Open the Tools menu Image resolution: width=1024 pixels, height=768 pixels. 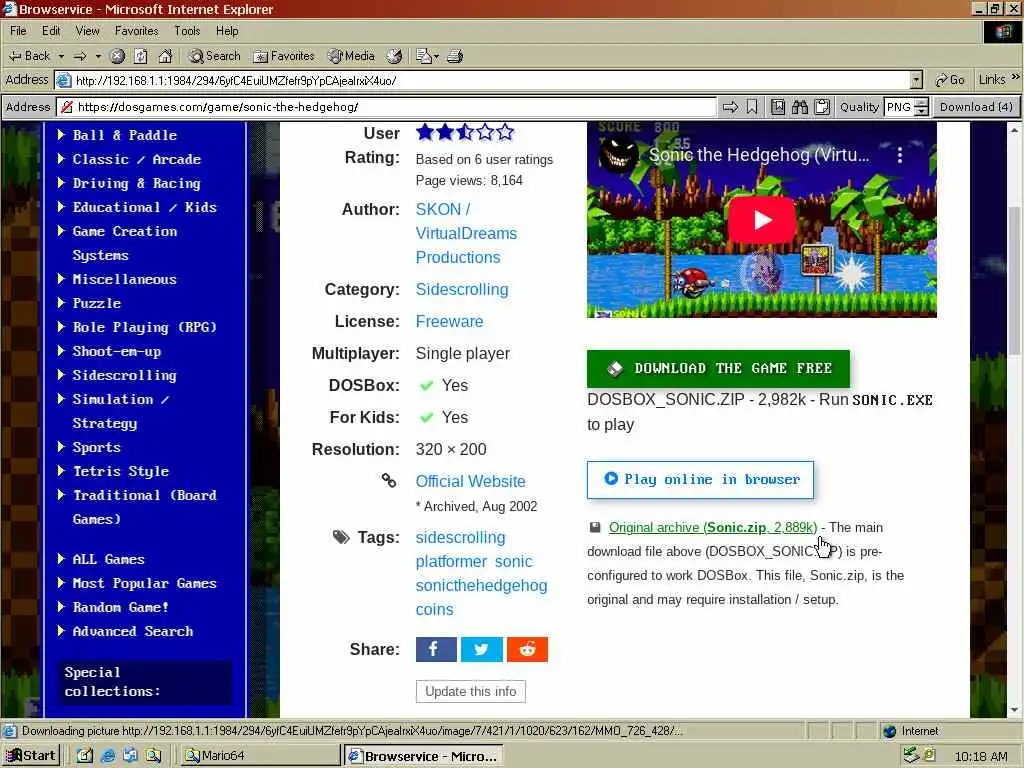187,31
